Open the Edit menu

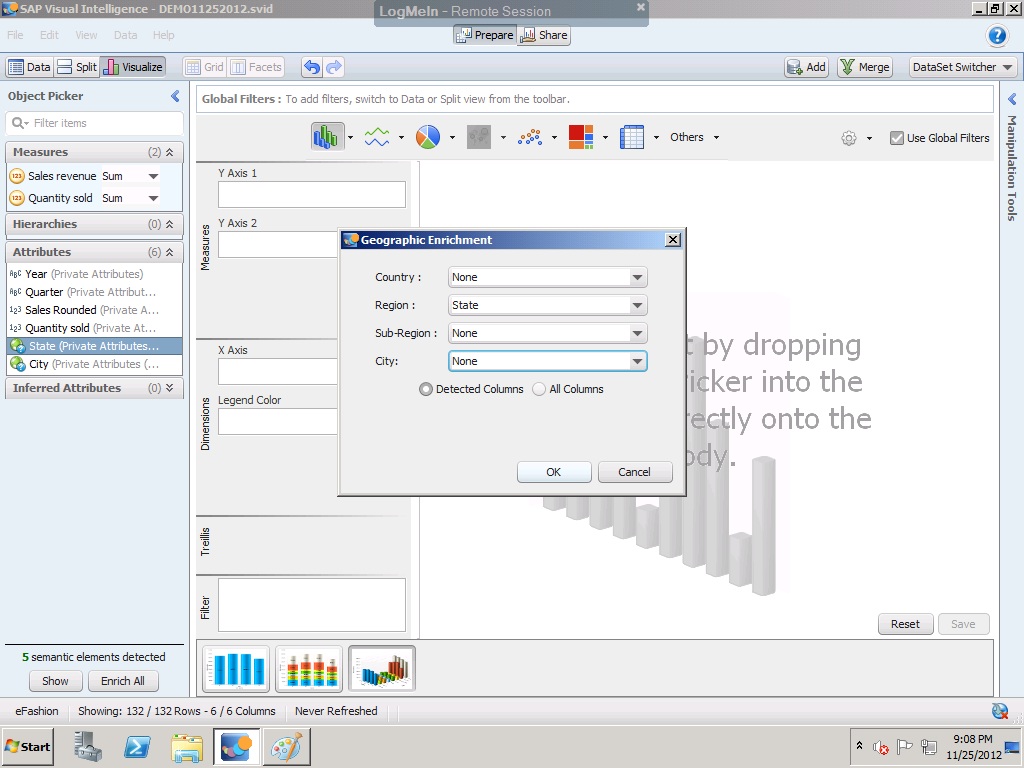tap(49, 35)
